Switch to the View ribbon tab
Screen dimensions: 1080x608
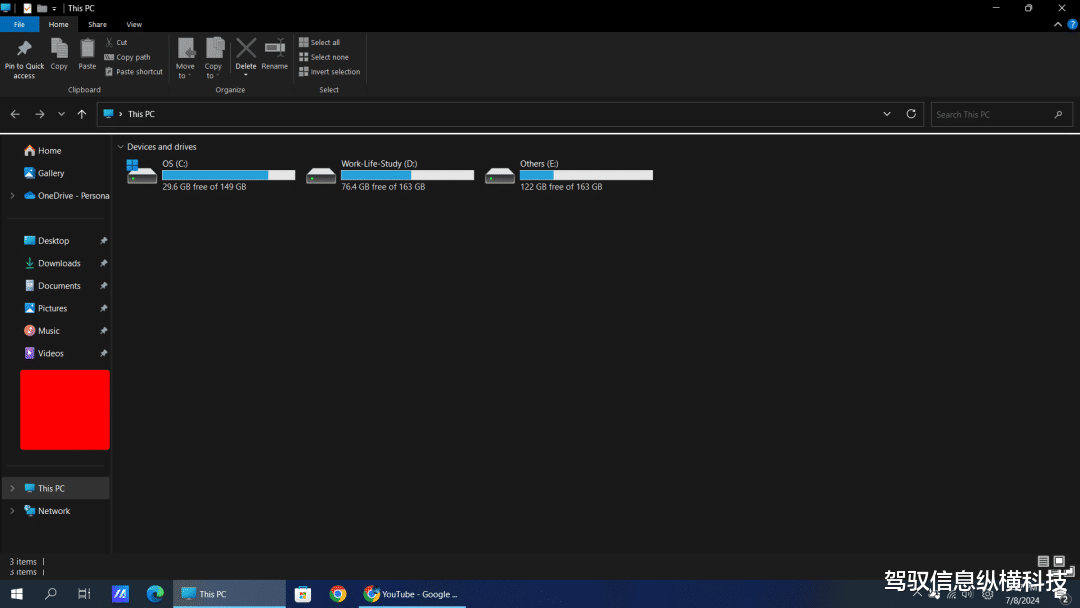[x=134, y=24]
